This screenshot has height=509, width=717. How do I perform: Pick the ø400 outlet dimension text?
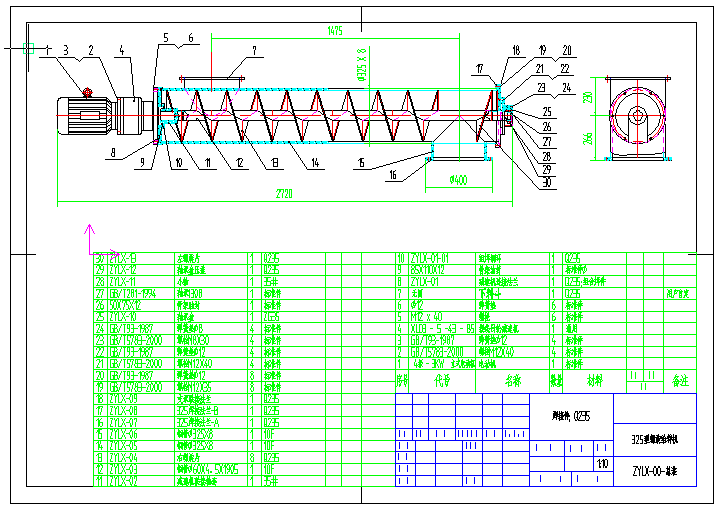tap(458, 180)
